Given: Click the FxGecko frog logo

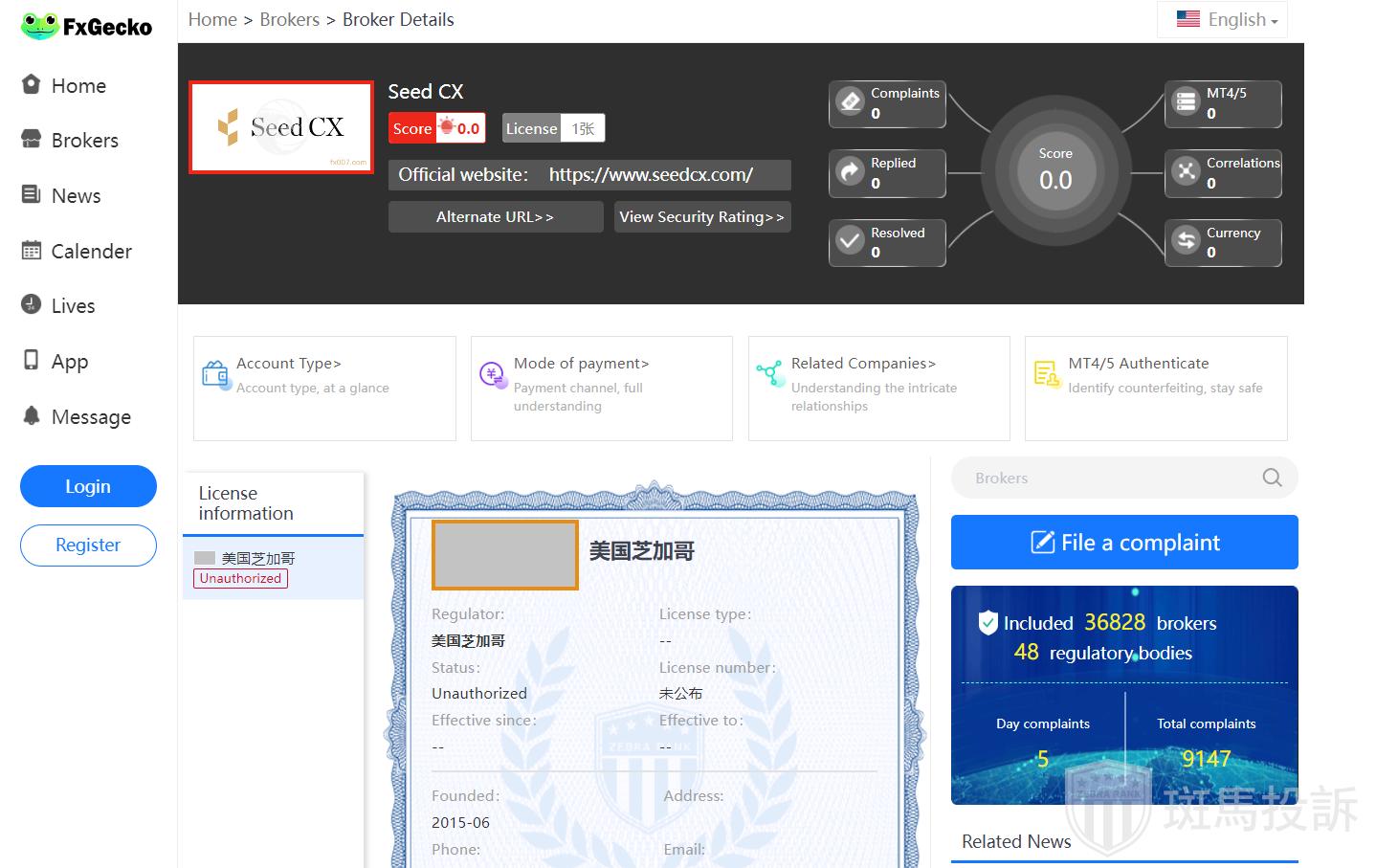Looking at the screenshot, I should pyautogui.click(x=40, y=26).
